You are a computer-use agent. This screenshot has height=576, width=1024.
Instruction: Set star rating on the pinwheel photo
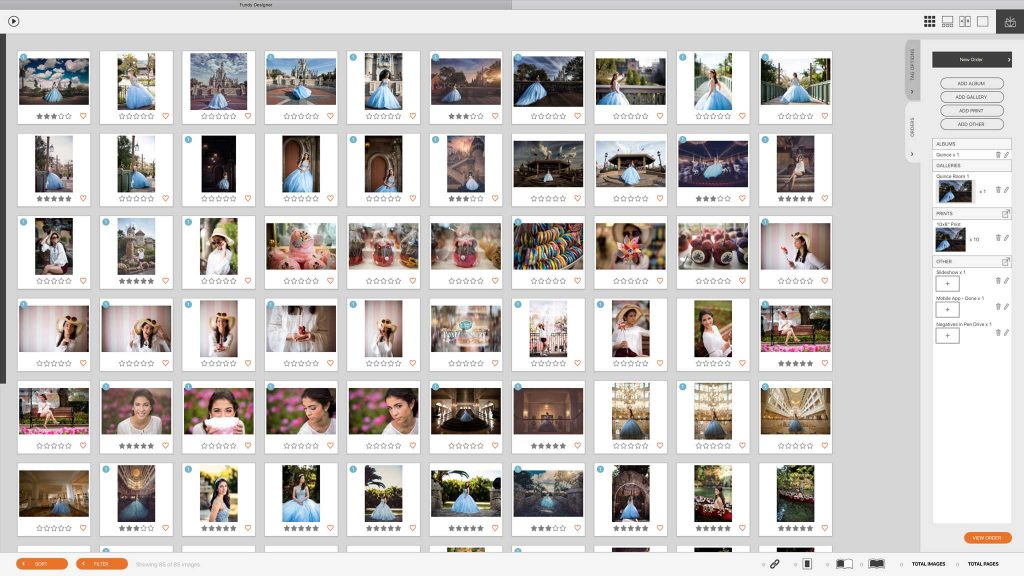point(630,281)
